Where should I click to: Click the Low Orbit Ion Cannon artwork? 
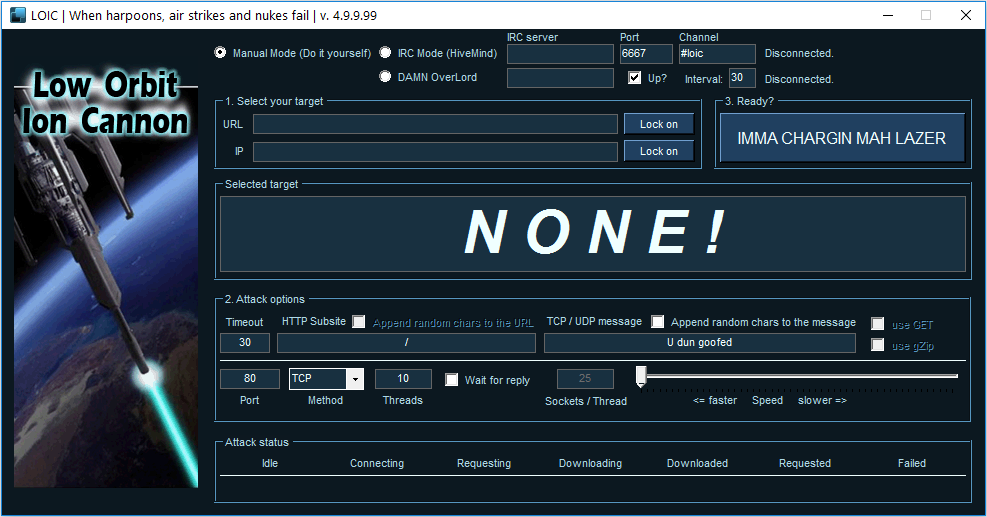[106, 277]
